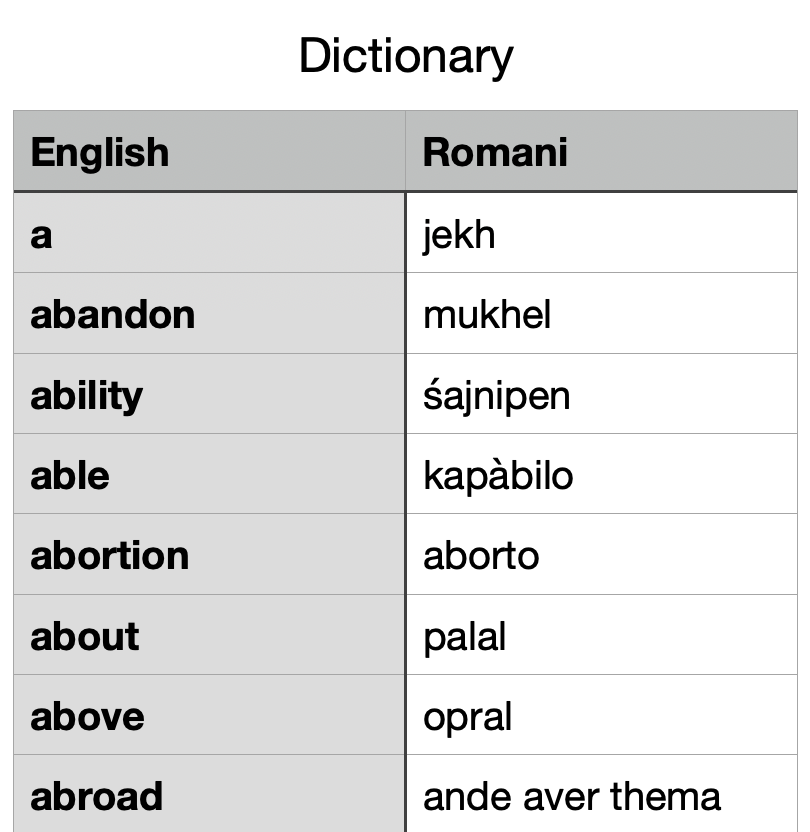Select the "śajnipen" cell
810x832 pixels.
coord(600,394)
